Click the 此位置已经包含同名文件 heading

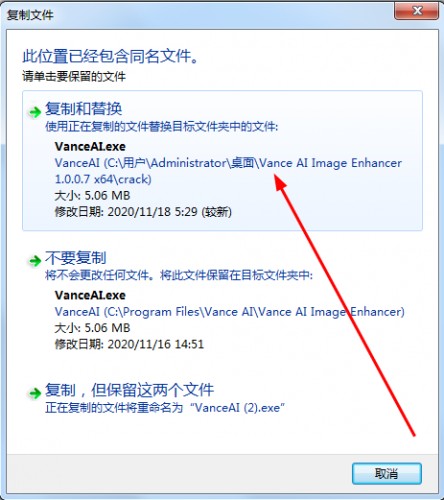click(111, 56)
